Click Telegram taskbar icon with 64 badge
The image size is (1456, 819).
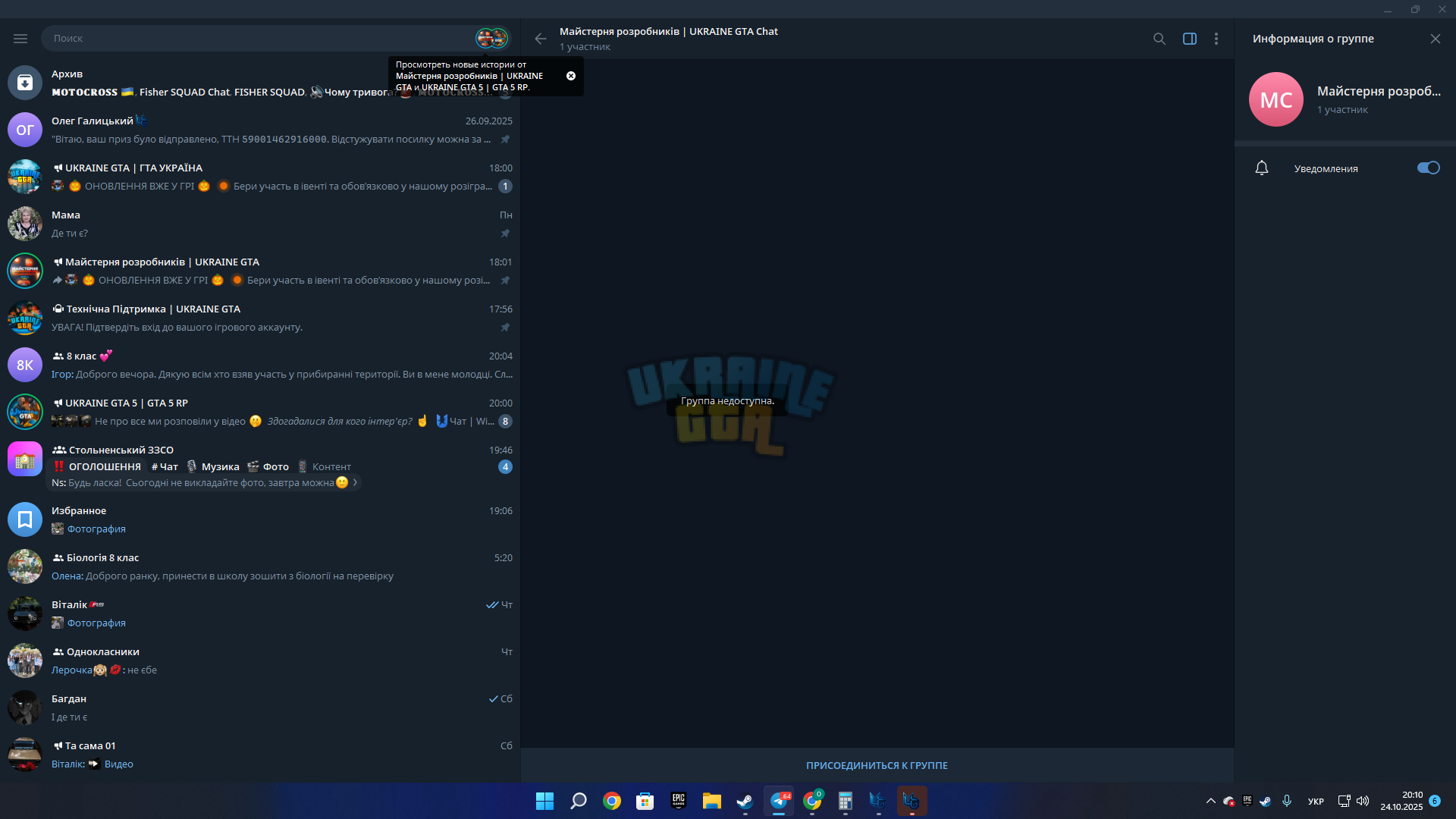(x=779, y=801)
